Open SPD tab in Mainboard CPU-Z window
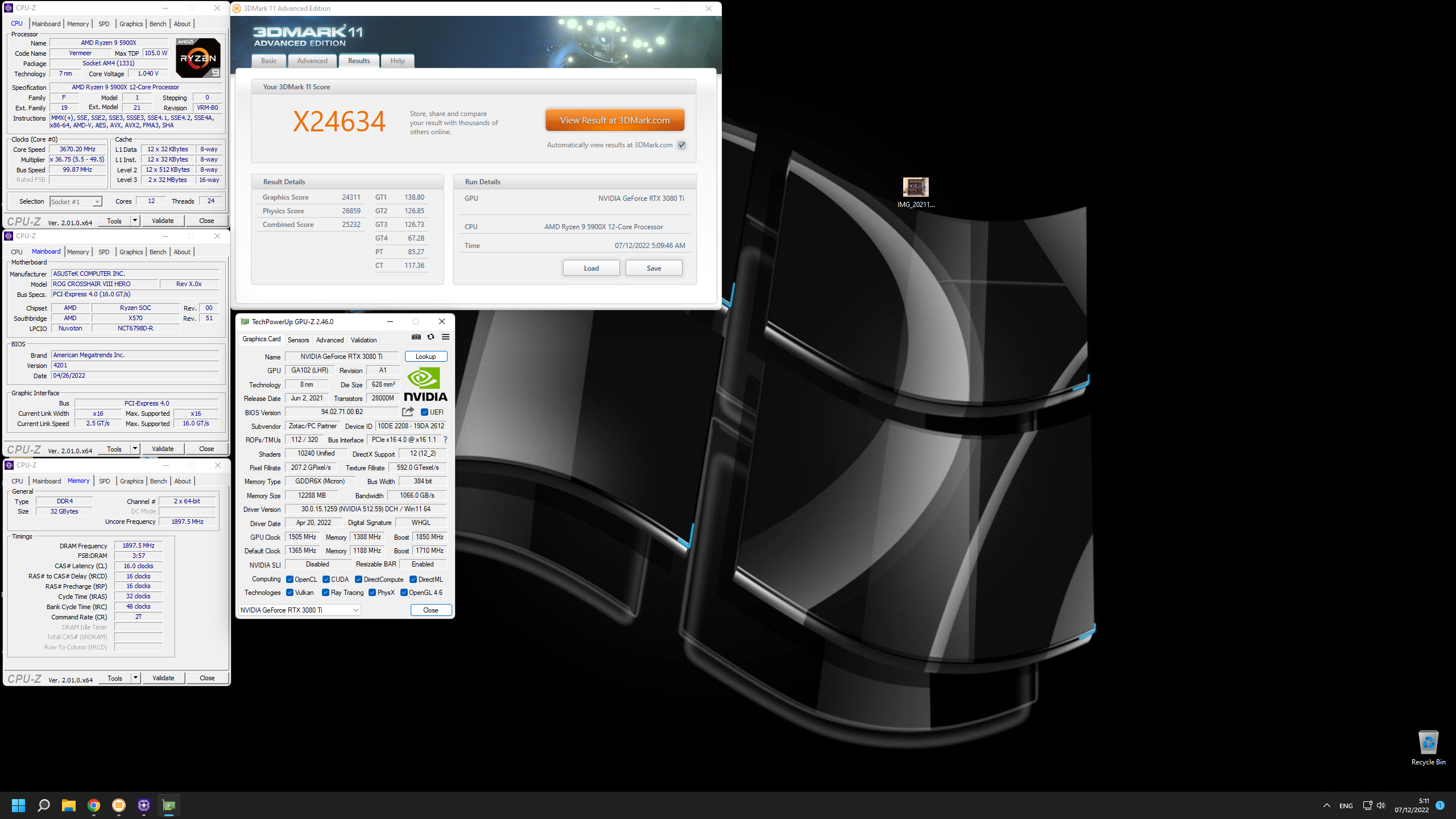 (x=104, y=252)
